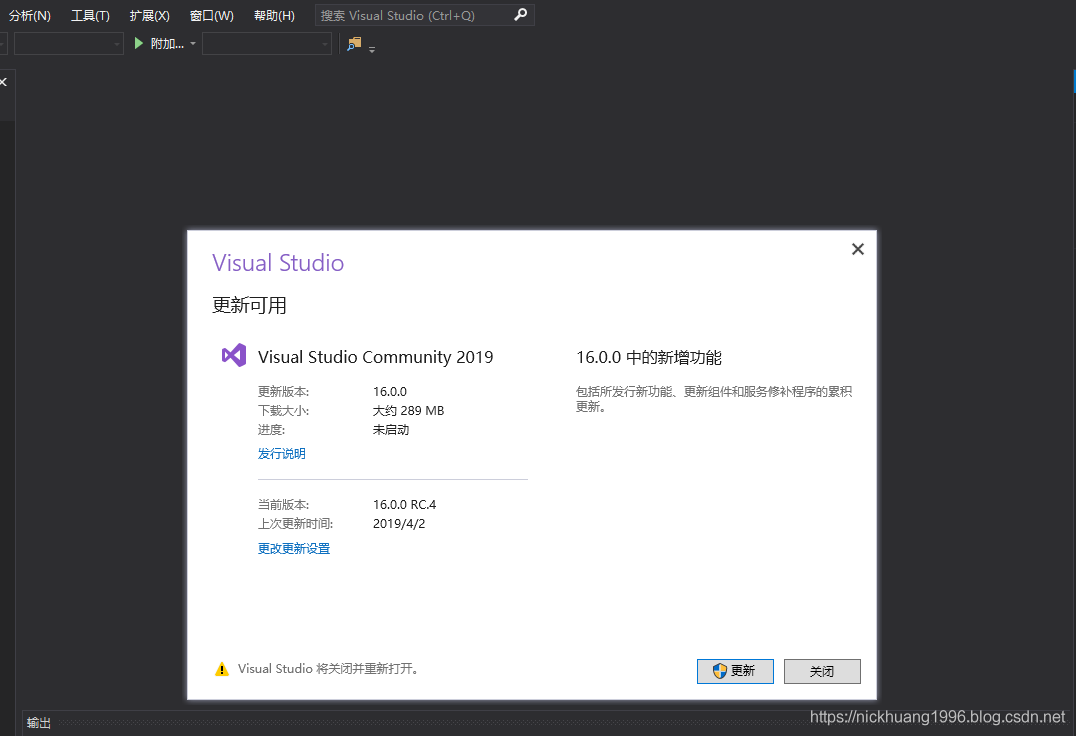Screen dimensions: 1076x736
Task: Open the 发行说明 release notes link
Action: coord(281,453)
